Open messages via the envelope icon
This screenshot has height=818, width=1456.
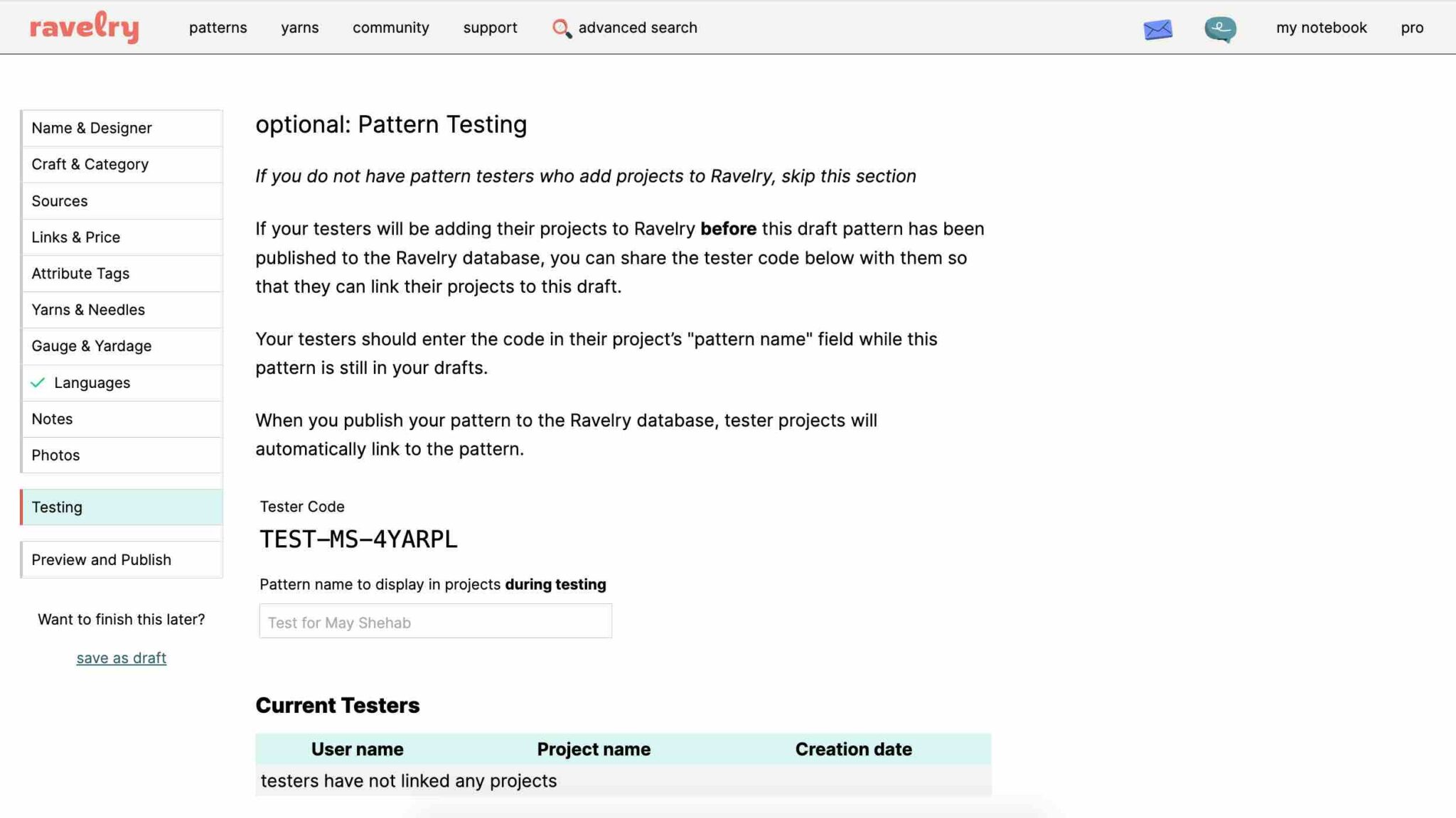[x=1157, y=28]
